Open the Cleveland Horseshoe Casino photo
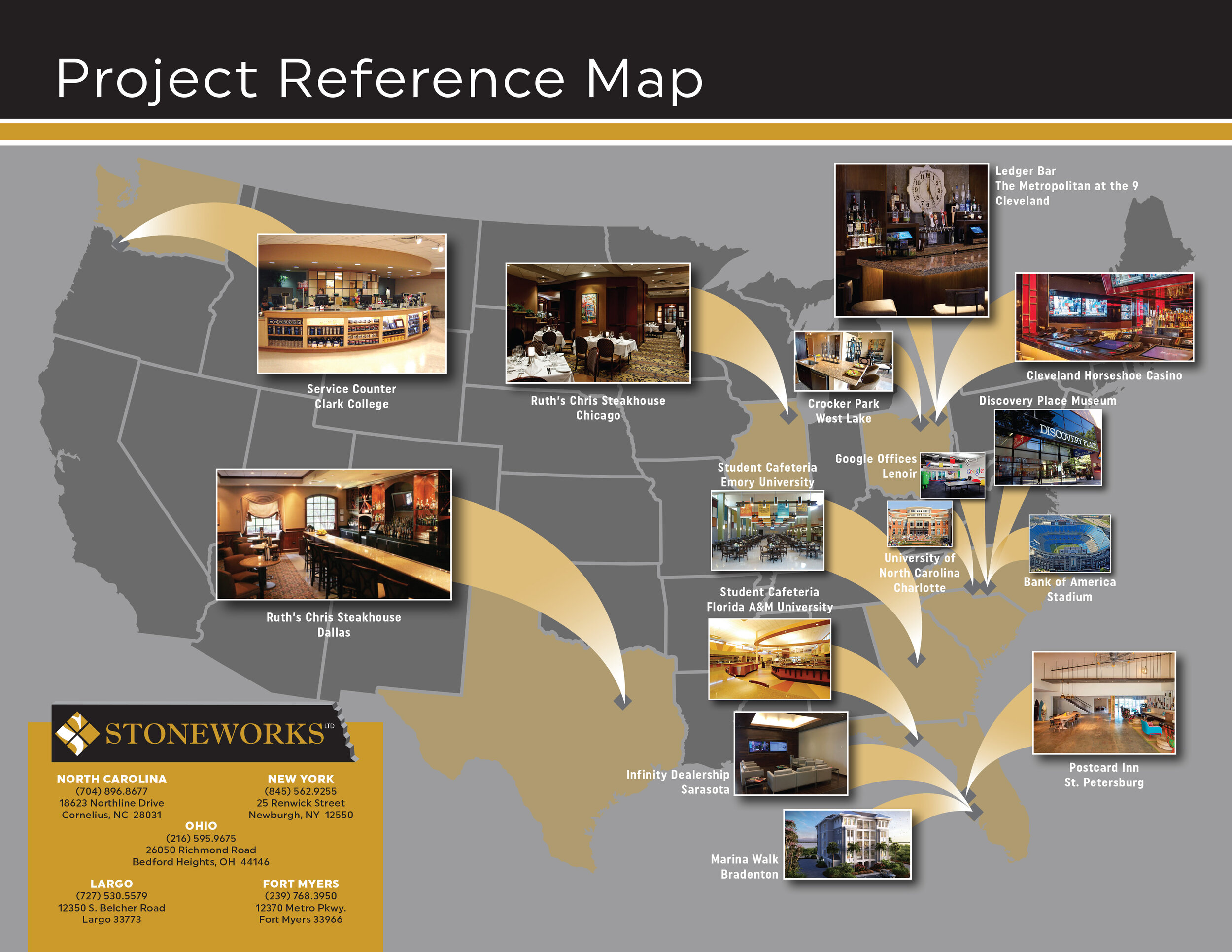The image size is (1232, 952). pyautogui.click(x=1104, y=317)
